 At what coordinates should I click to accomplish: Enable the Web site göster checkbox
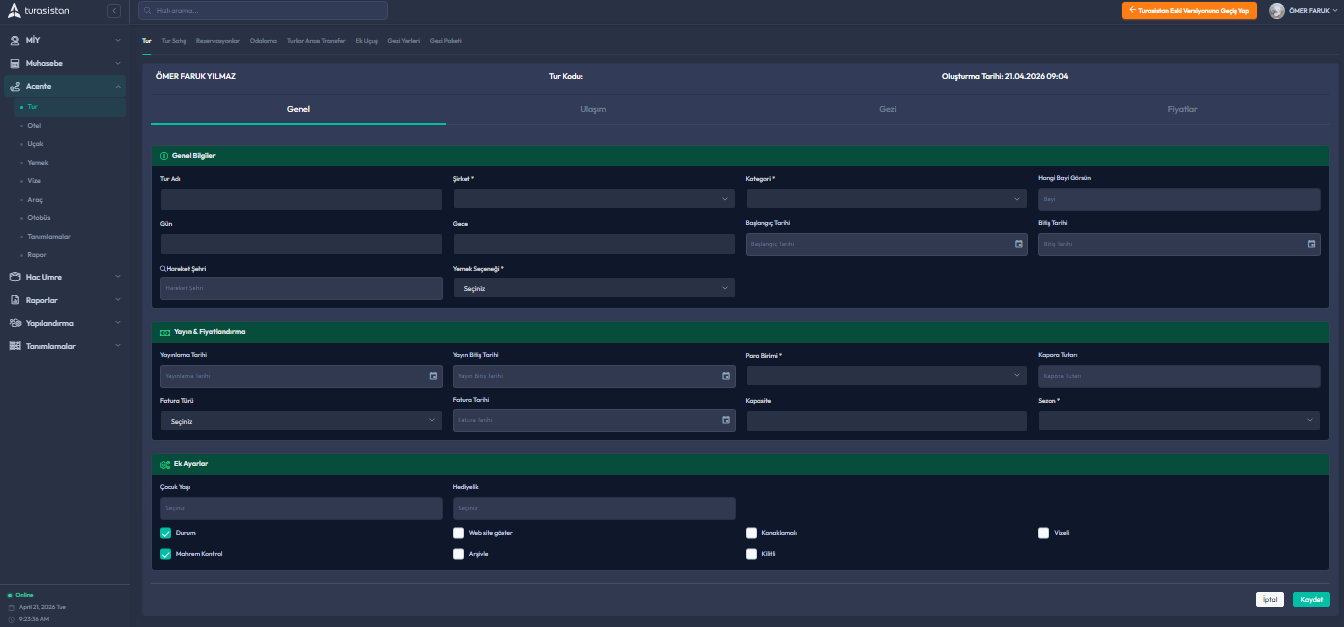tap(459, 533)
